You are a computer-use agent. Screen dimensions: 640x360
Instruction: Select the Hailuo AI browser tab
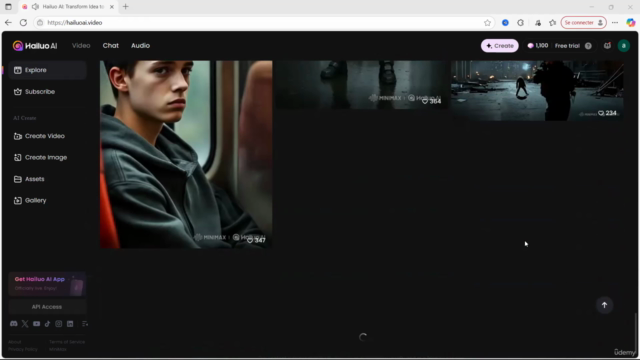pos(68,7)
